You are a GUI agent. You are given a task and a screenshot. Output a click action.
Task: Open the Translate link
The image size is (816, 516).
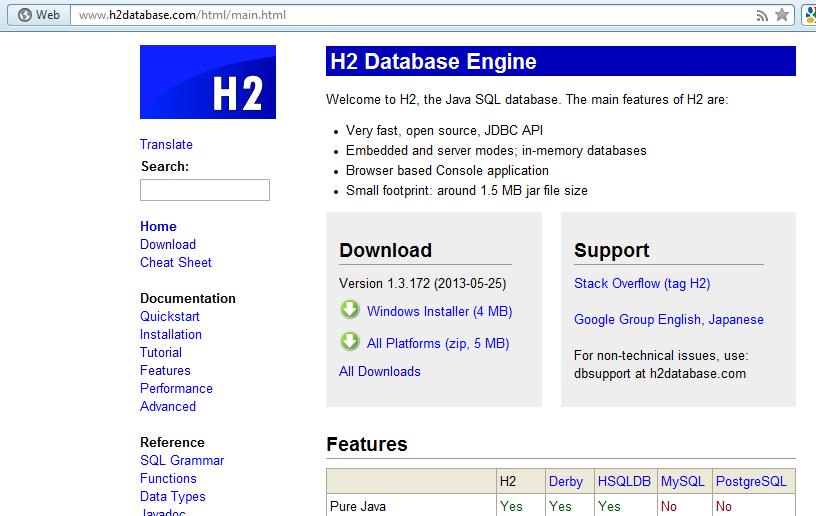(x=166, y=144)
